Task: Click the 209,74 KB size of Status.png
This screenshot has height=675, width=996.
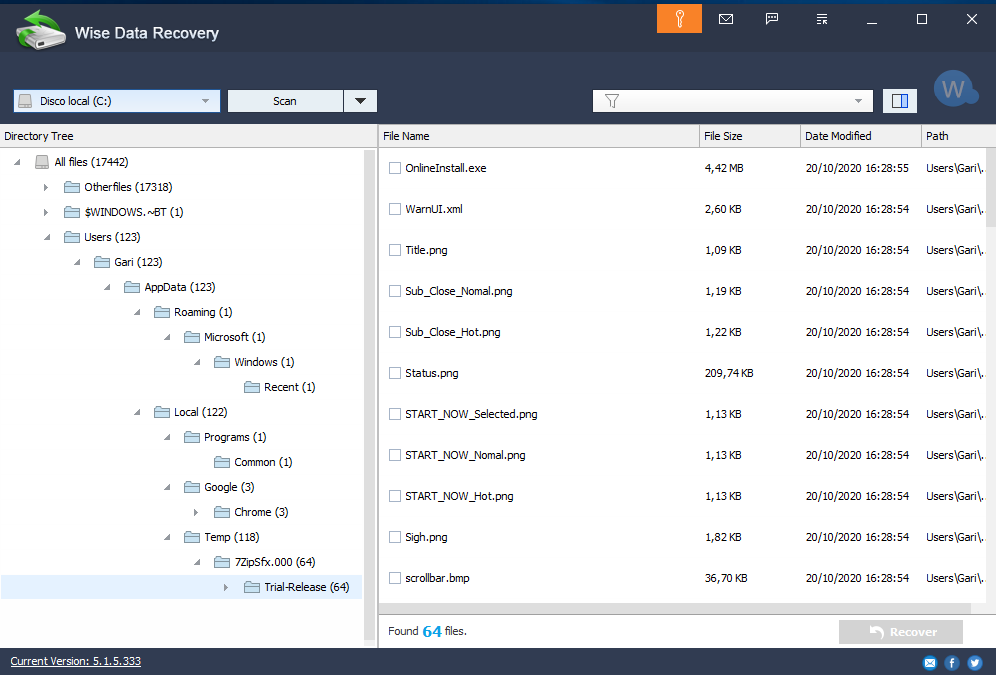Action: (729, 373)
